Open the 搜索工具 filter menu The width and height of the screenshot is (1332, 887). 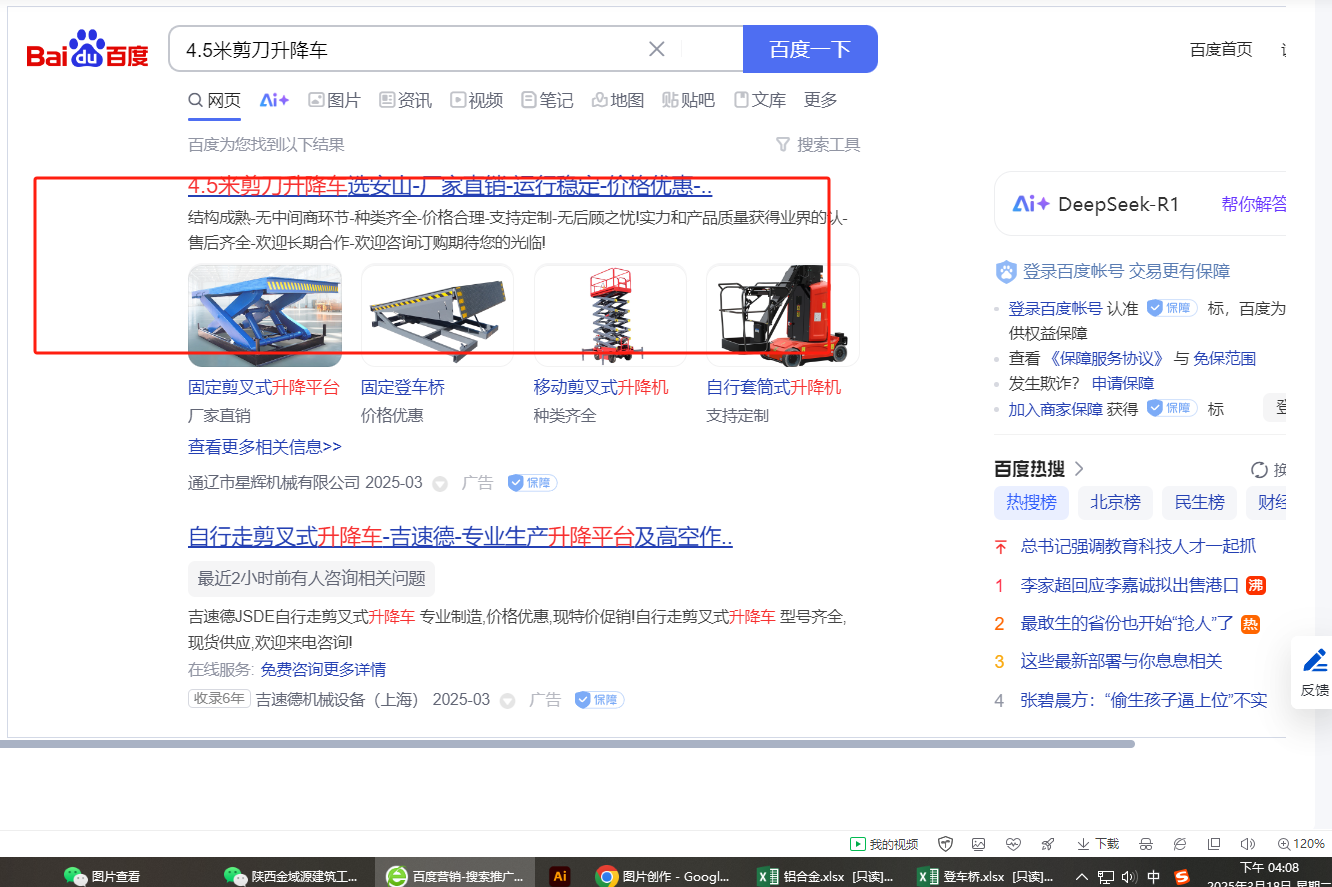[818, 145]
